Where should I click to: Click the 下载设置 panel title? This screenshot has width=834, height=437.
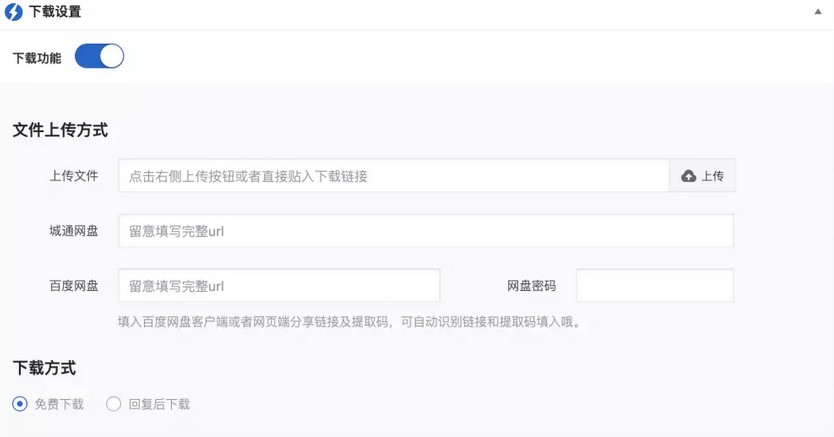point(55,12)
